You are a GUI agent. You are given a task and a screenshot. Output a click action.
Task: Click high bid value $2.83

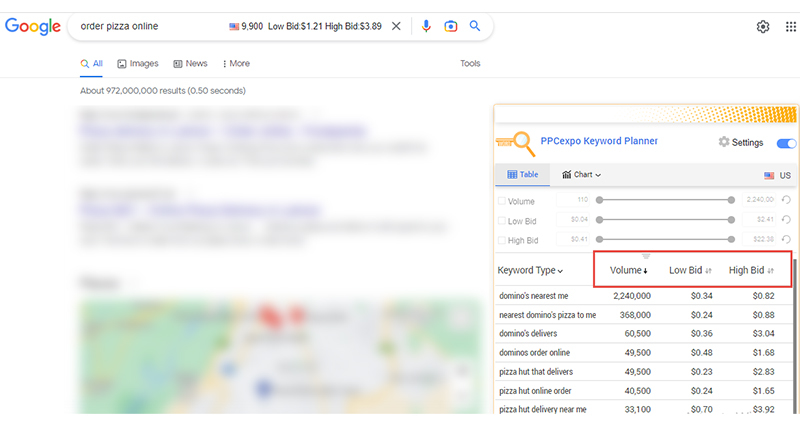pyautogui.click(x=763, y=372)
